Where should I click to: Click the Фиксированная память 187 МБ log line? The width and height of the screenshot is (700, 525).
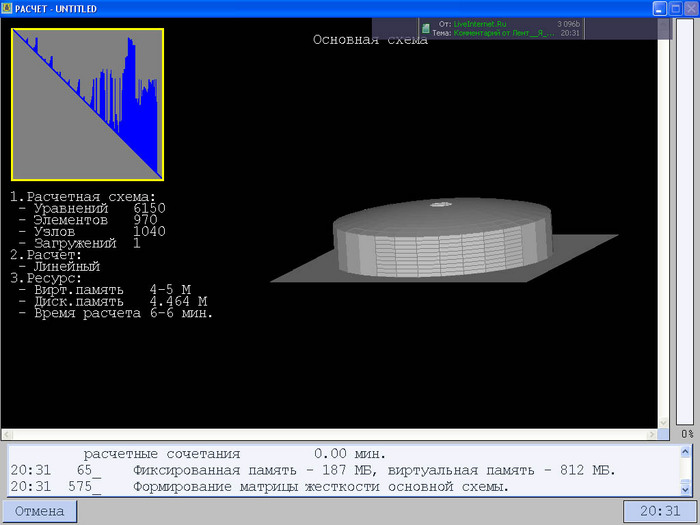(313, 470)
